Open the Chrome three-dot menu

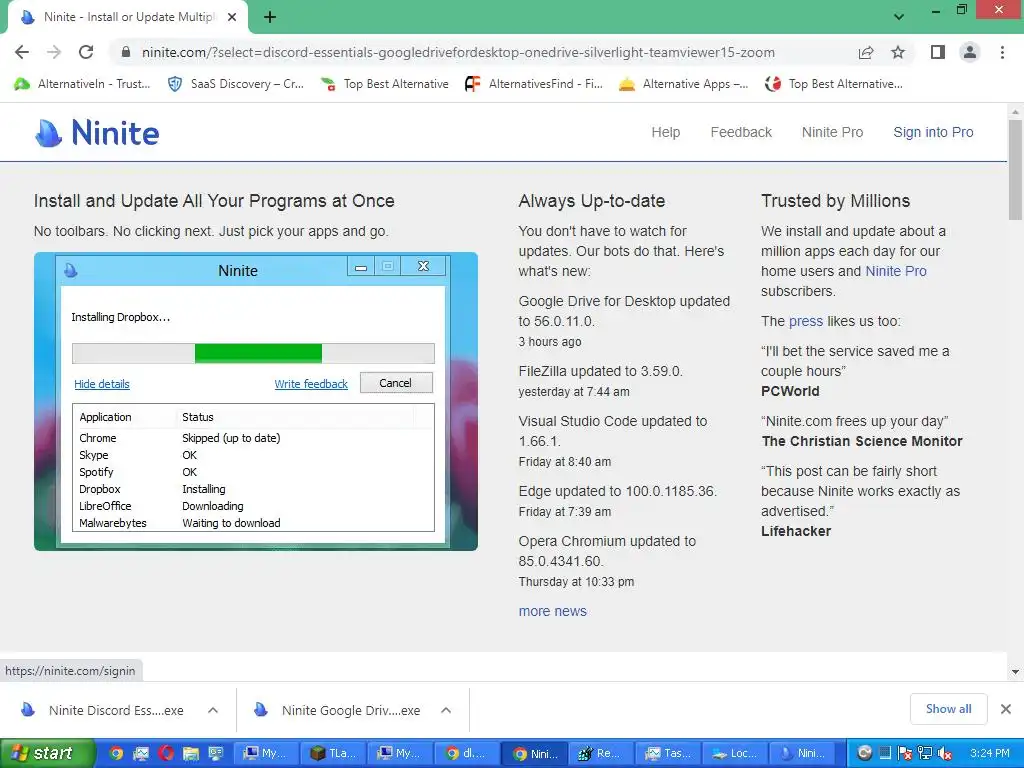[x=1002, y=52]
